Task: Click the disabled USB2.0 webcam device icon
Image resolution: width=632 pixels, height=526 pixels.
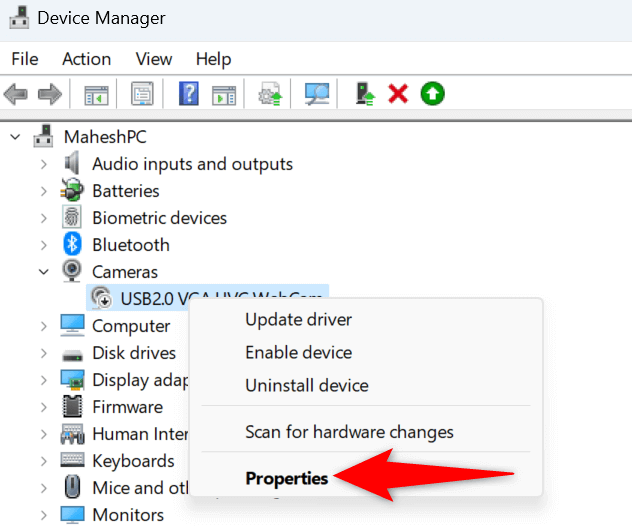Action: [101, 297]
